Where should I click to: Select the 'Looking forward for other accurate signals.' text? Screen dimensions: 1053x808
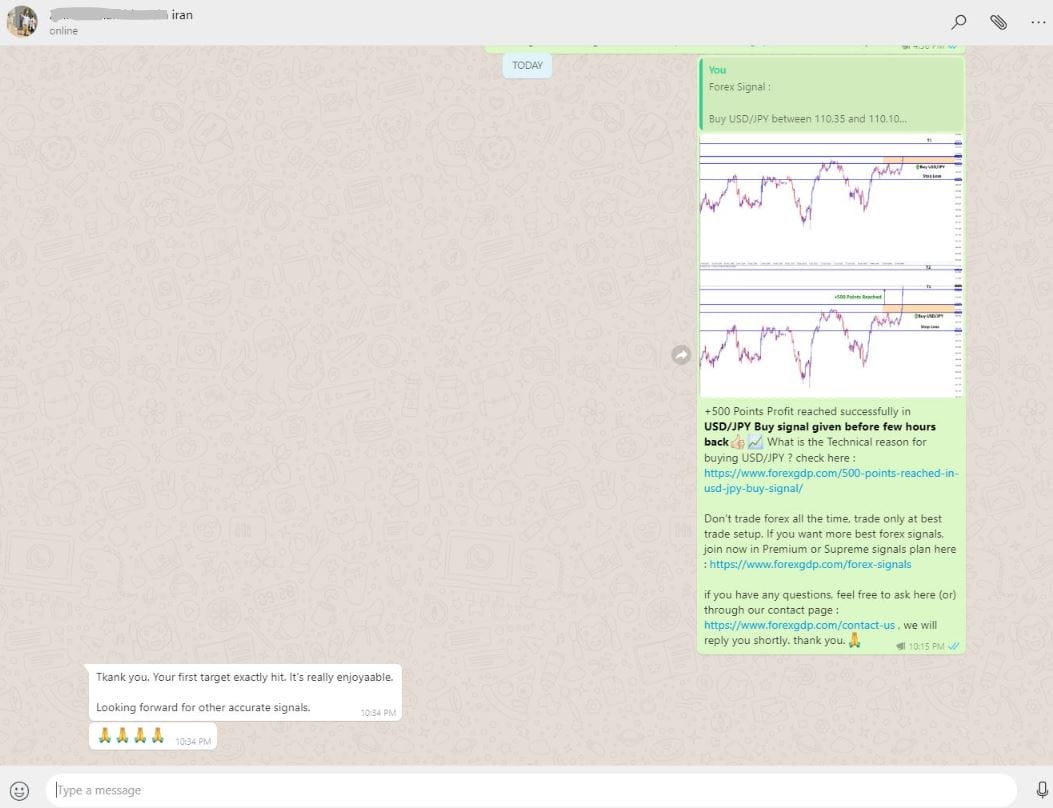tap(203, 707)
